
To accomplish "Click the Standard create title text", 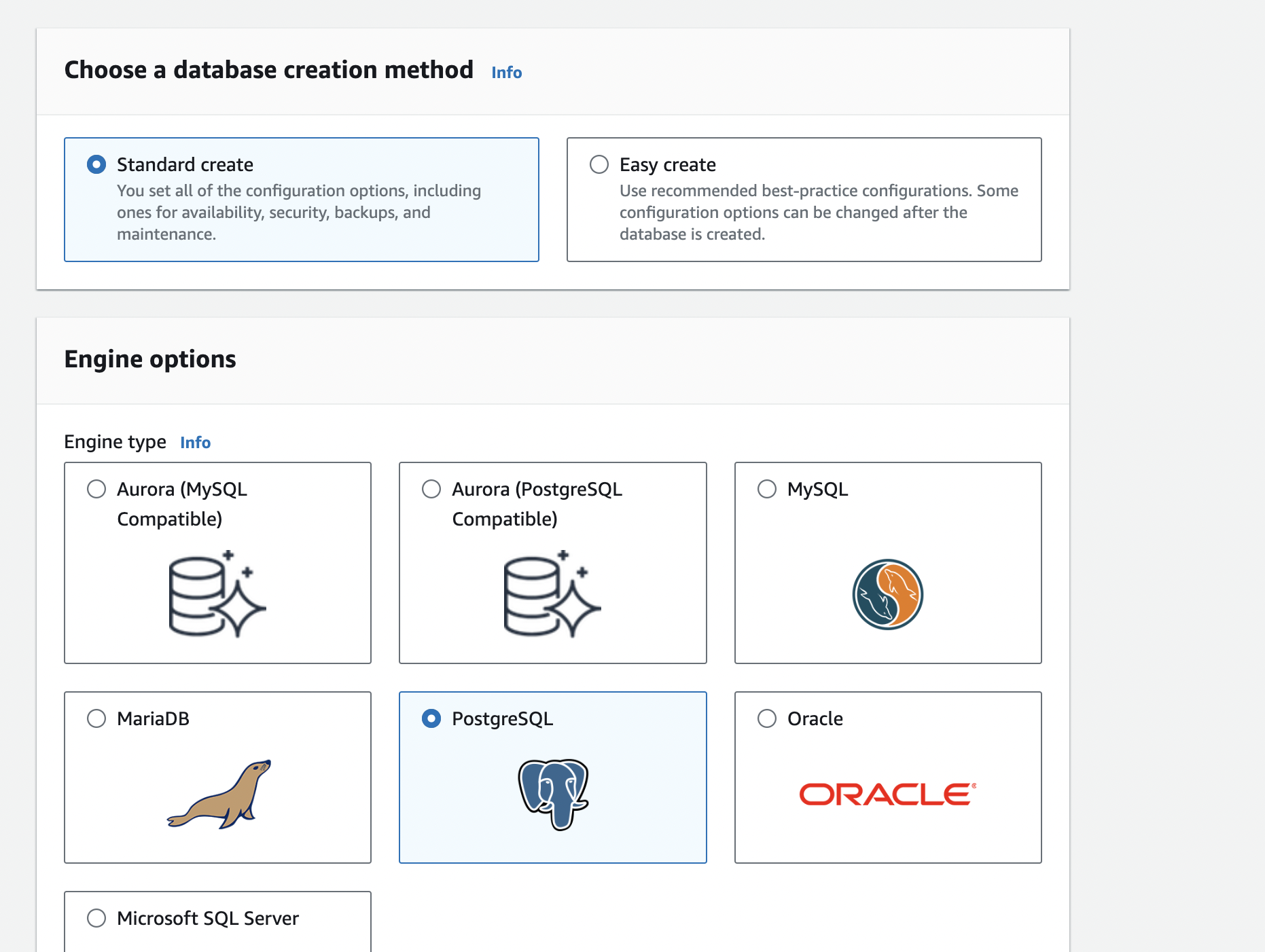I will click(185, 164).
